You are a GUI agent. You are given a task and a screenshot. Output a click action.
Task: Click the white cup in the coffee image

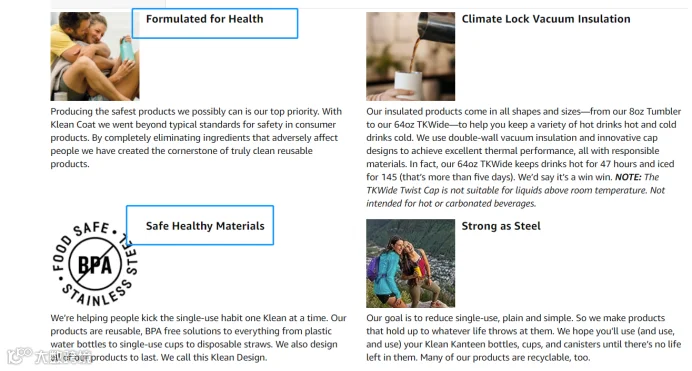pos(408,86)
